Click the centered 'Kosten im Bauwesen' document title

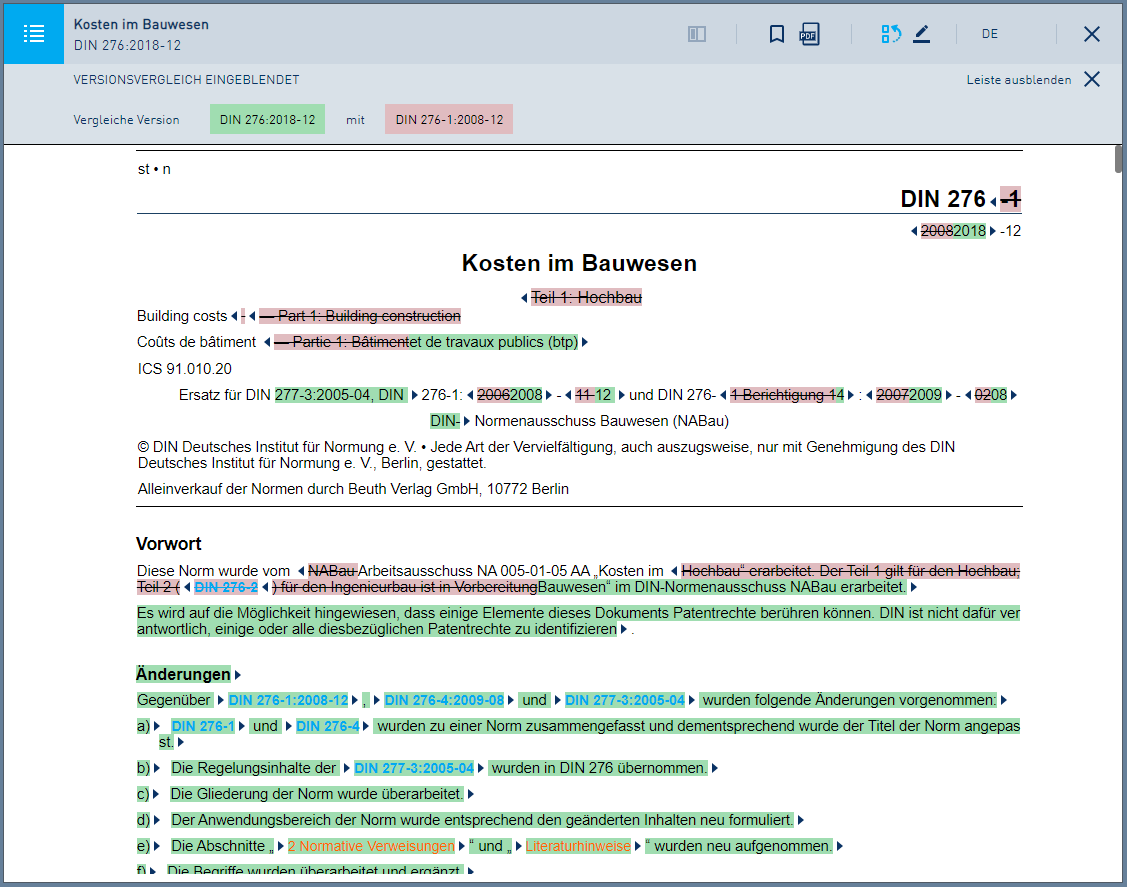click(579, 263)
